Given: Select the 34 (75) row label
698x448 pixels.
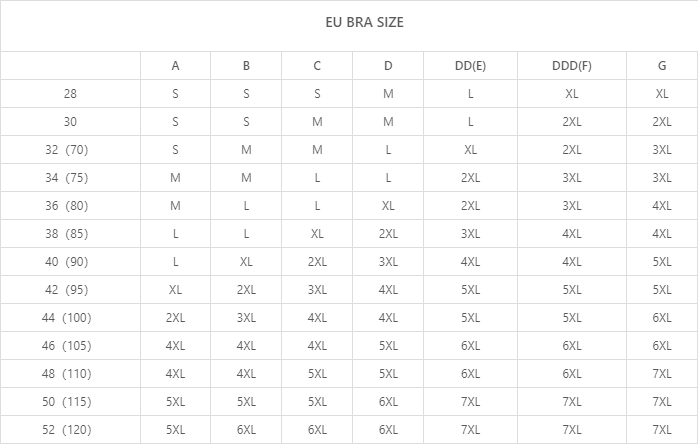Looking at the screenshot, I should coord(70,178).
